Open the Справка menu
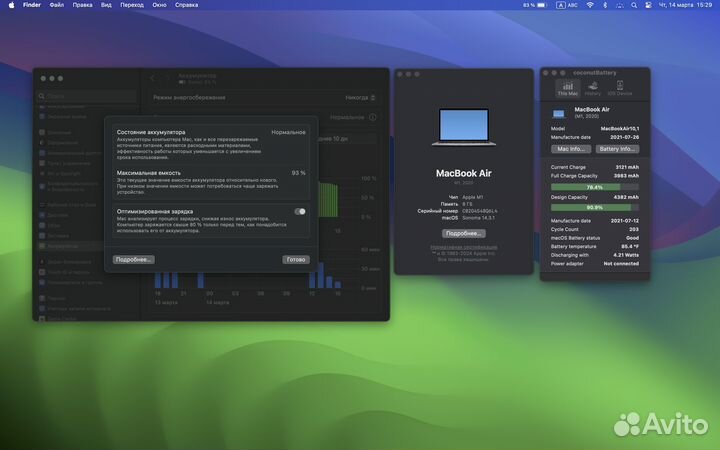The height and width of the screenshot is (450, 720). point(186,5)
